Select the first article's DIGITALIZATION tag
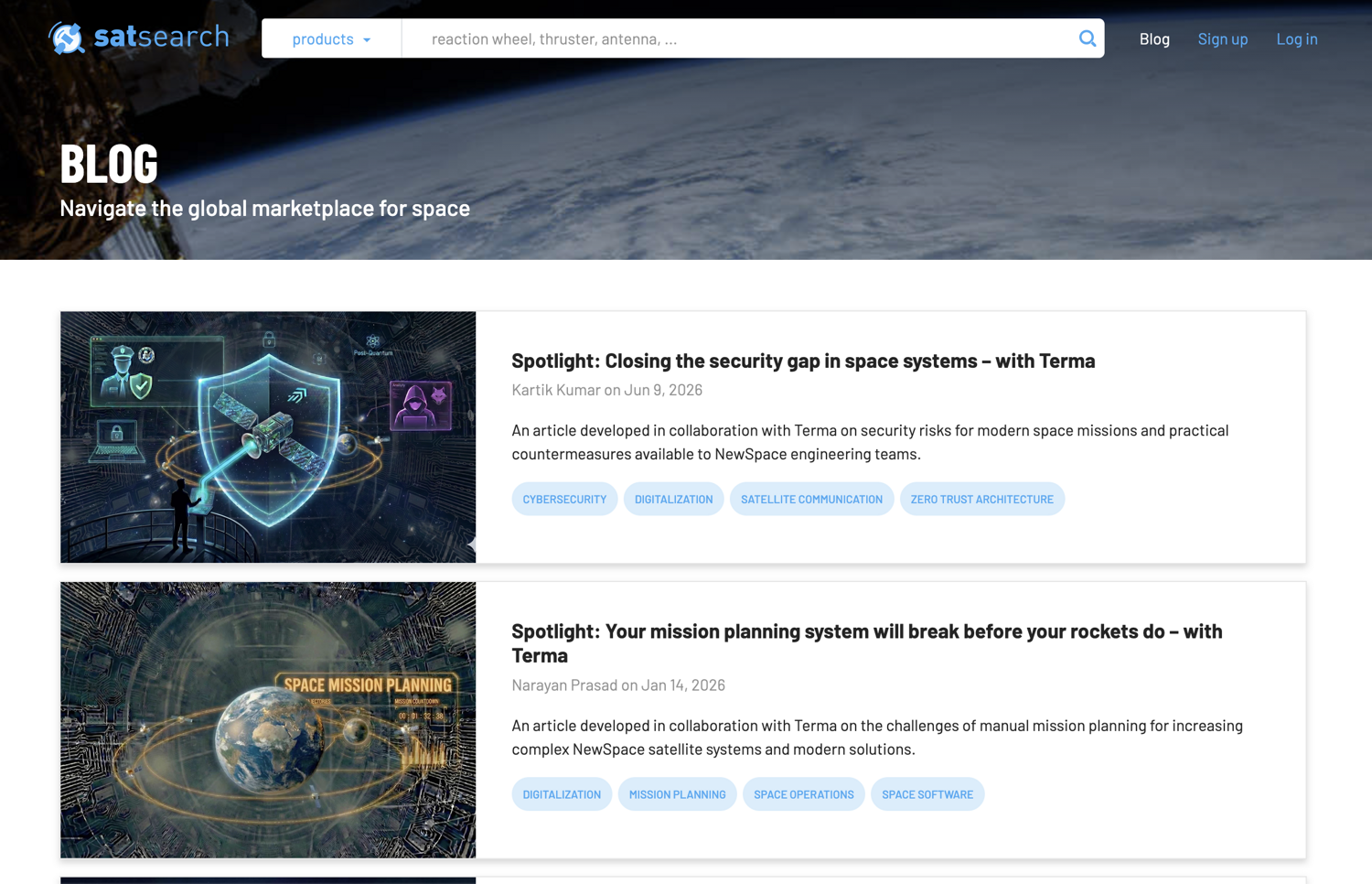The width and height of the screenshot is (1372, 884). tap(673, 499)
